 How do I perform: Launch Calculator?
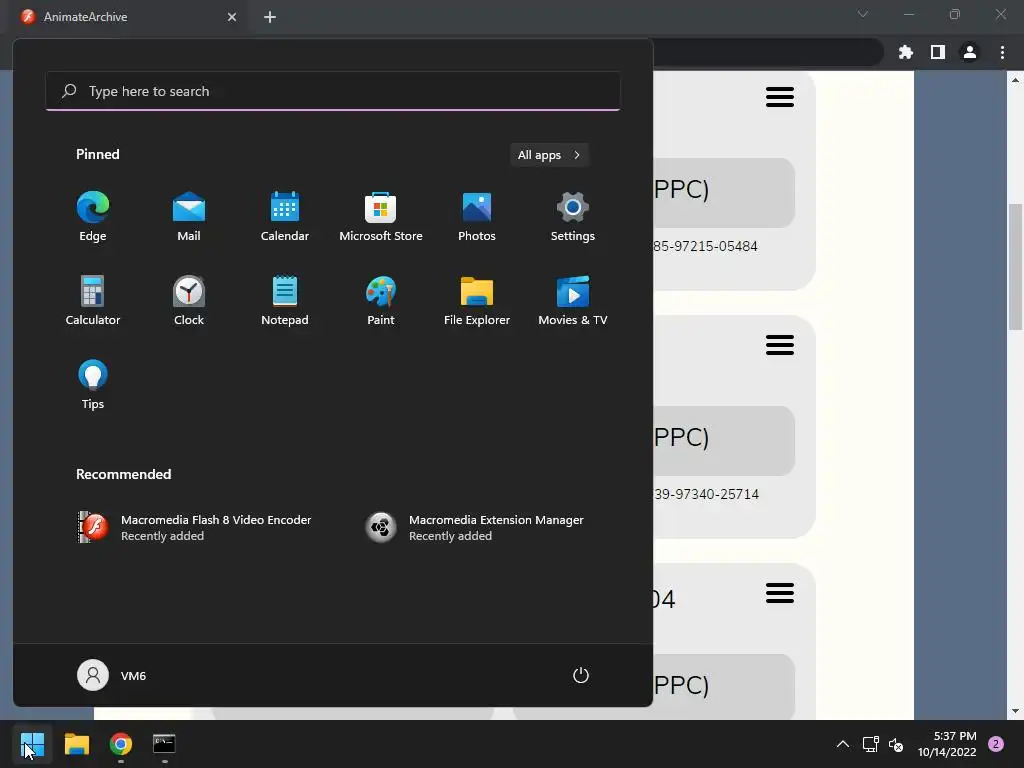[x=93, y=301]
